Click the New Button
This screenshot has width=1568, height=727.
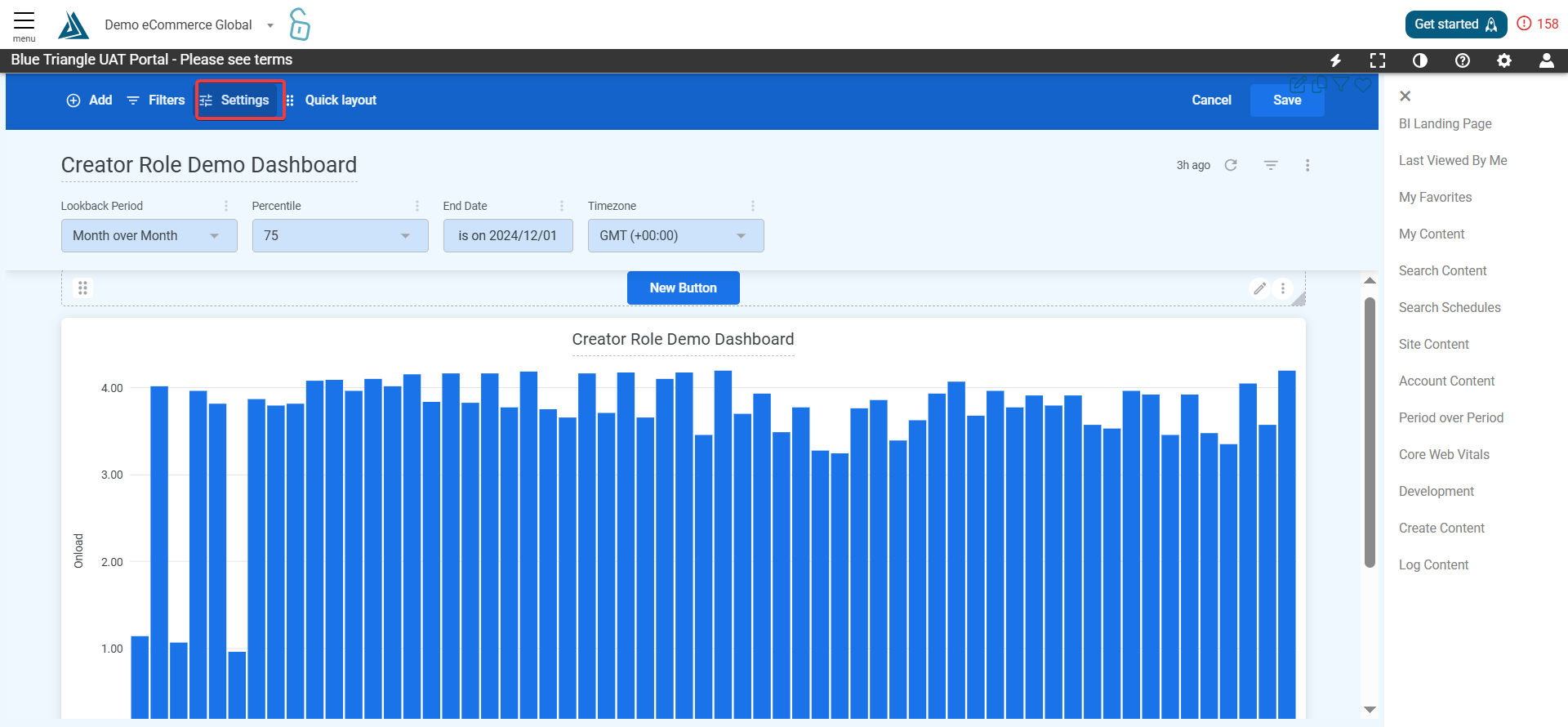point(684,288)
